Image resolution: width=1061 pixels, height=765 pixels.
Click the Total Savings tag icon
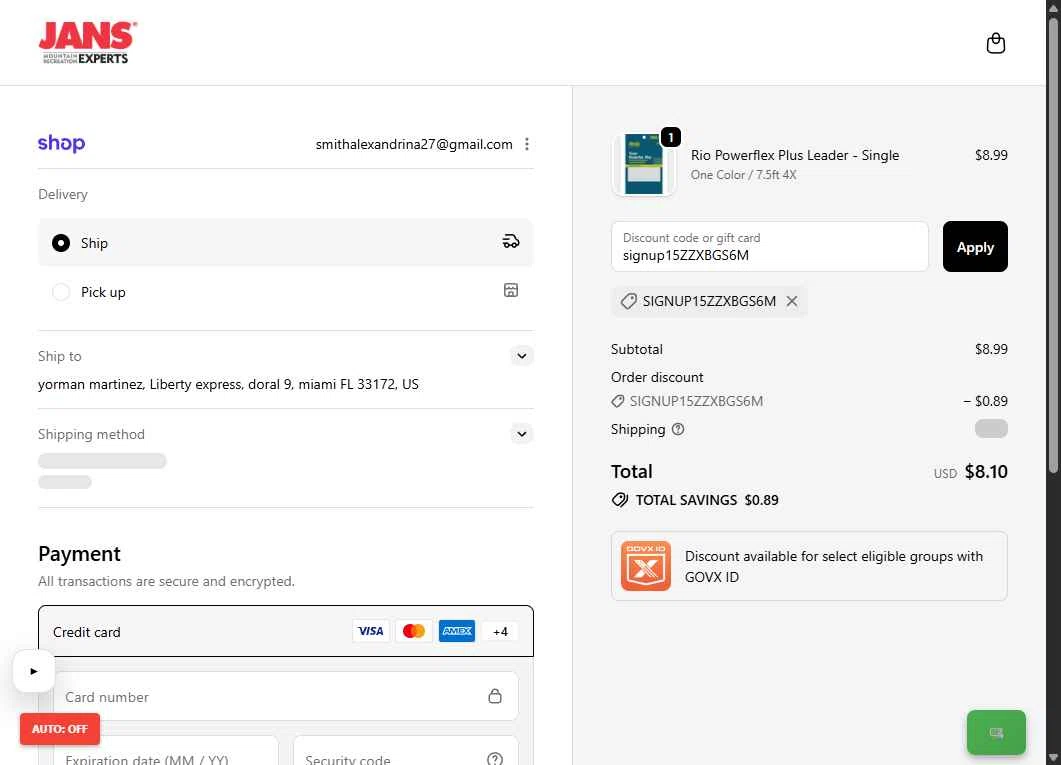[619, 500]
